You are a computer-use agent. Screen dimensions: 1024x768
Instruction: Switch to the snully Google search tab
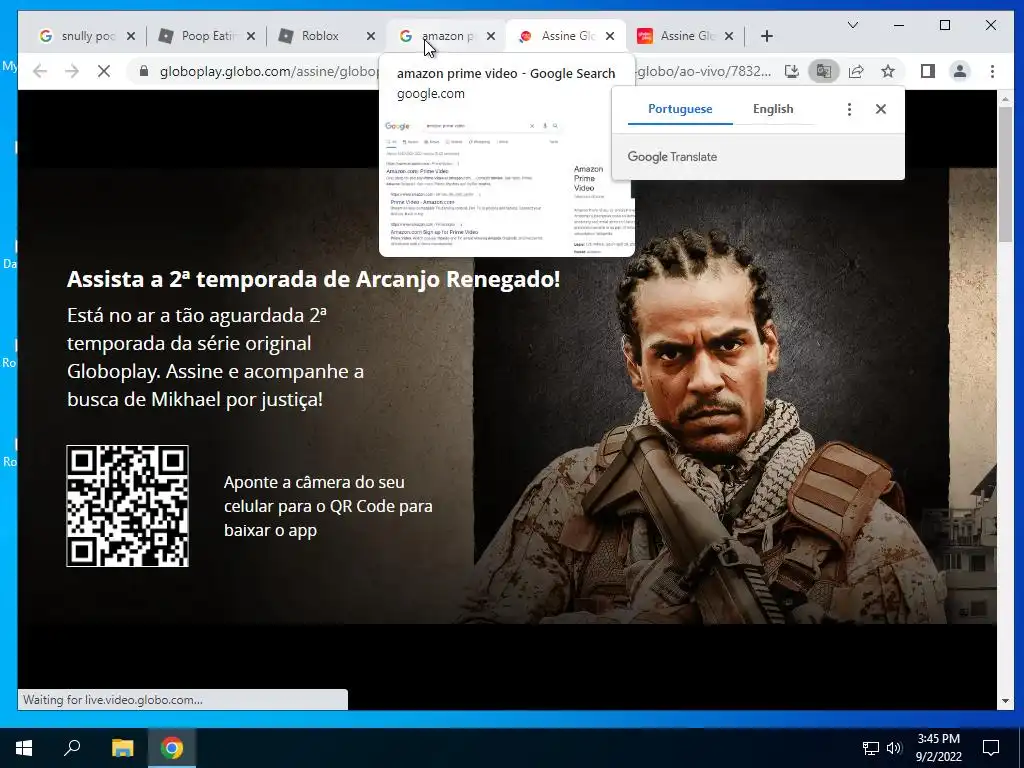pyautogui.click(x=78, y=36)
